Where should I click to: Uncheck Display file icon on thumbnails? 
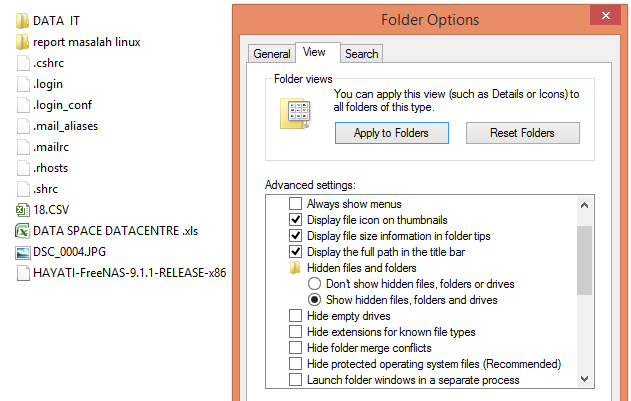(295, 220)
